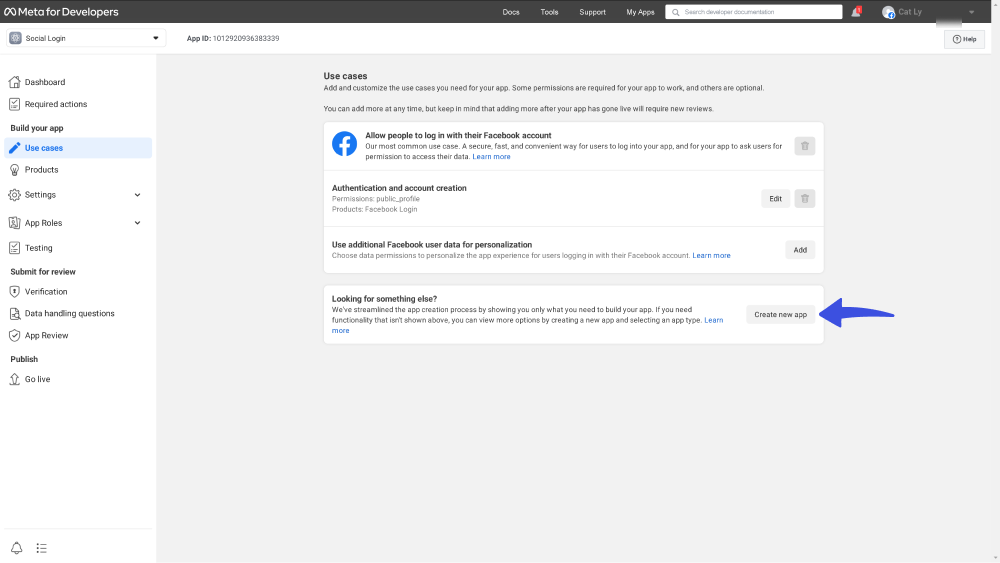Click the bell icon at sidebar bottom
1000x563 pixels.
point(17,548)
